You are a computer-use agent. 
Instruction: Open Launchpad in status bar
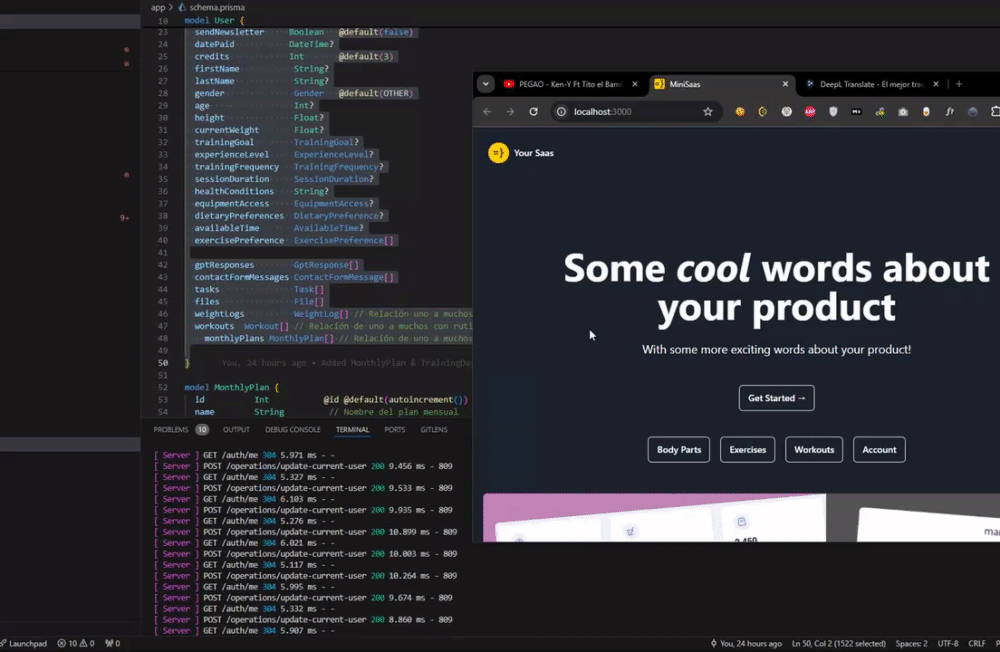[x=24, y=644]
